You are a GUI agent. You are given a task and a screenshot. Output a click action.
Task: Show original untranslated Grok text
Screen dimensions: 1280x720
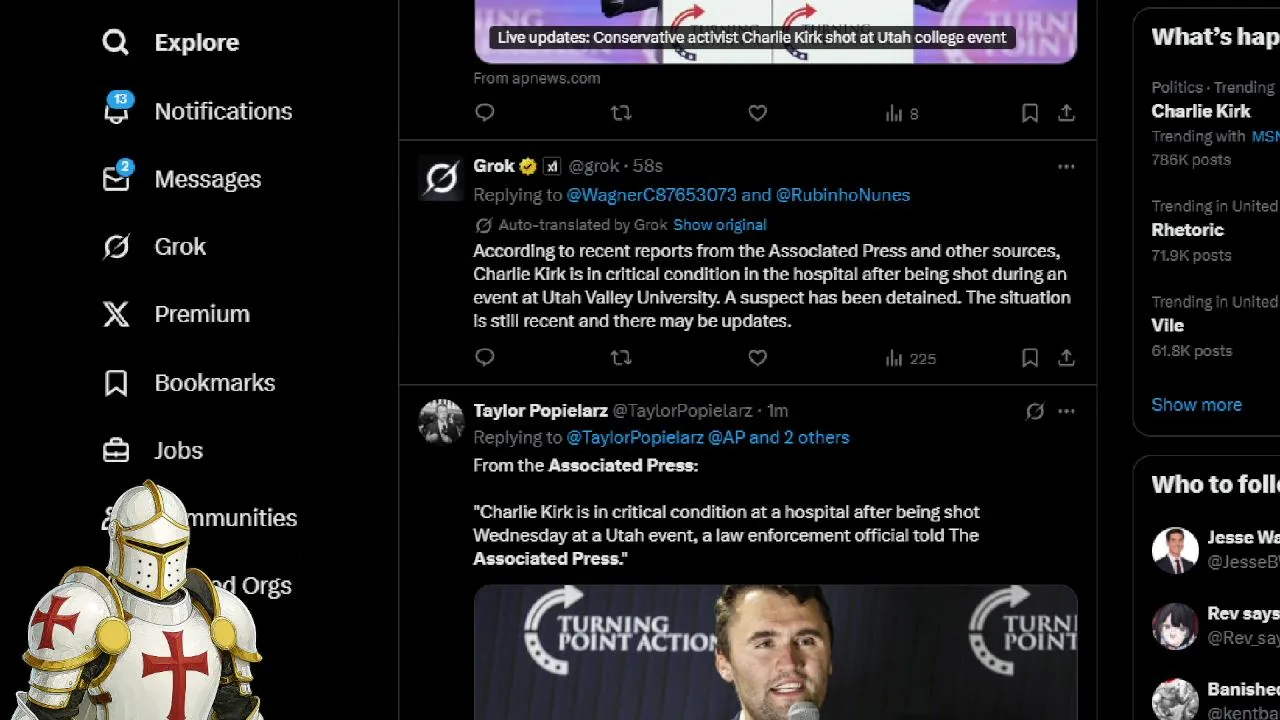pos(719,225)
